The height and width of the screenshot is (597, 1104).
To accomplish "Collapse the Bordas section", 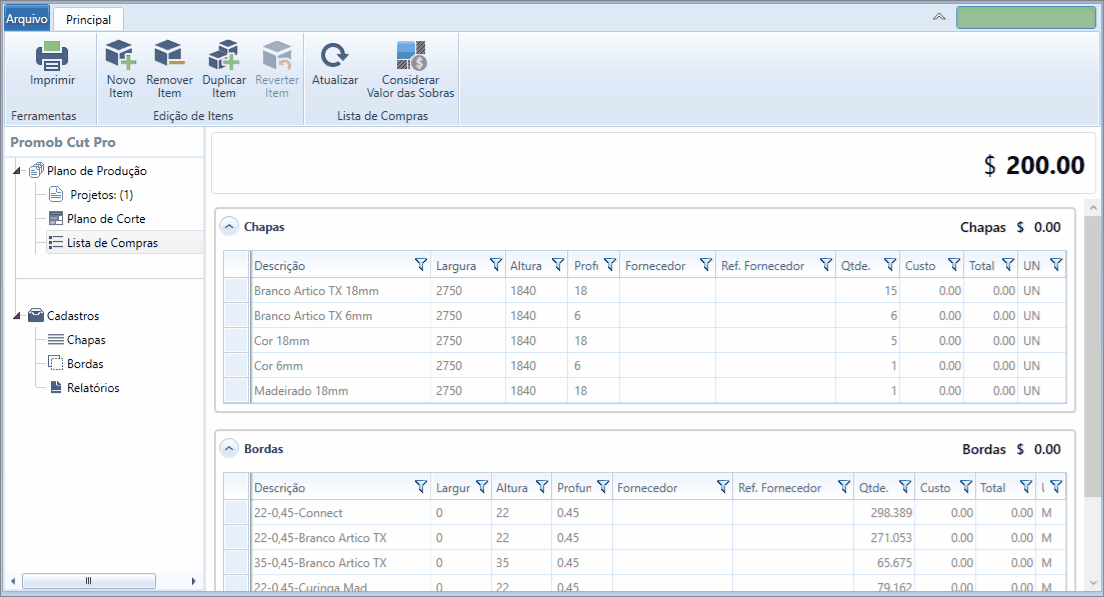I will (229, 448).
